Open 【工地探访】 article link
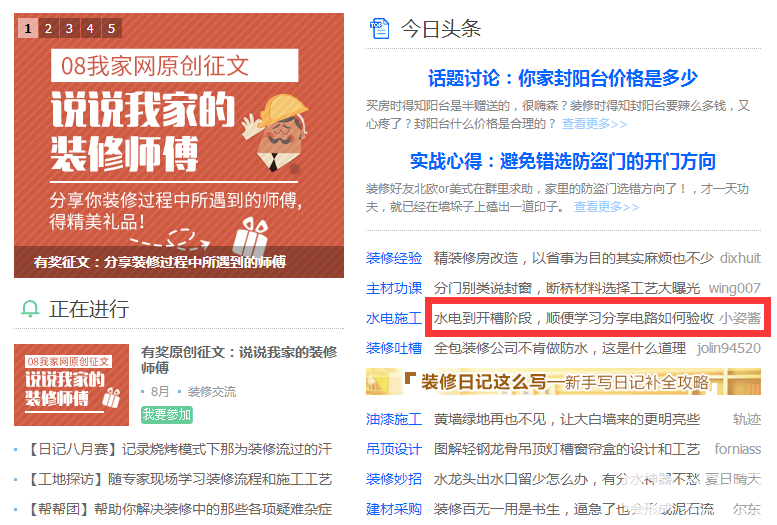777x525 pixels. (178, 479)
